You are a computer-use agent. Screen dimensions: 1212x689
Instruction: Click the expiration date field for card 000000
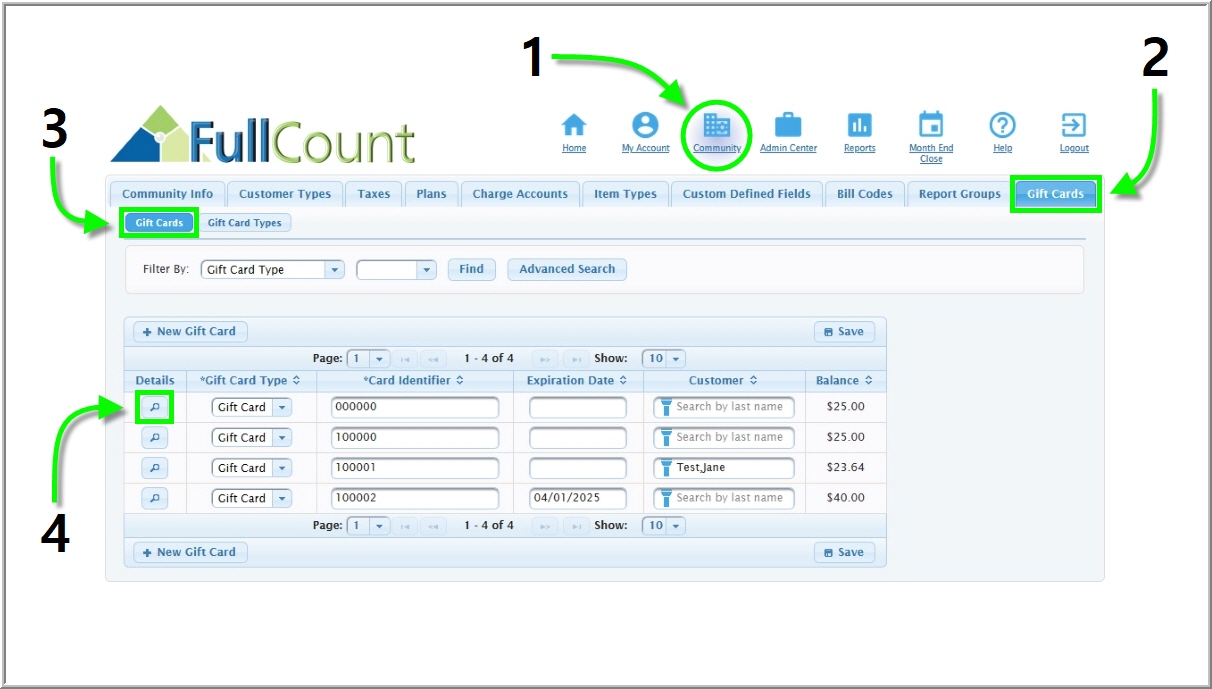(578, 408)
